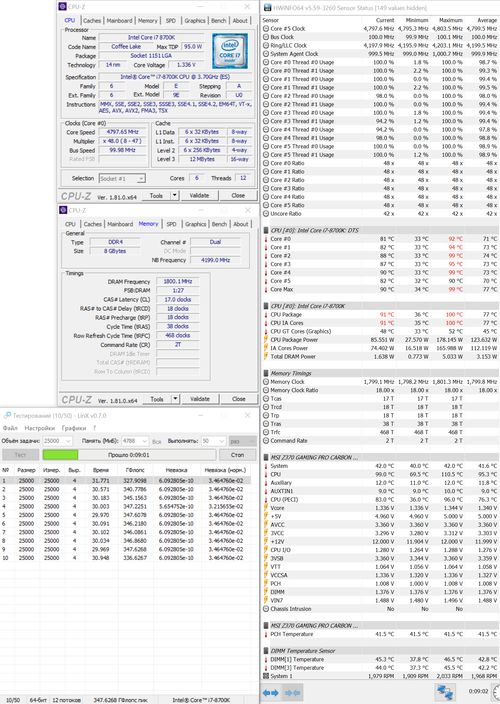Image resolution: width=500 pixels, height=704 pixels.
Task: Open the Файл menu in LinX
Action: (x=10, y=428)
